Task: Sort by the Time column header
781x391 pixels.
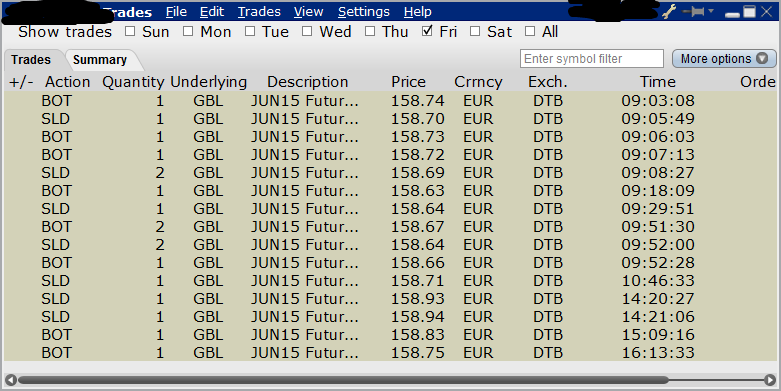Action: [x=657, y=82]
